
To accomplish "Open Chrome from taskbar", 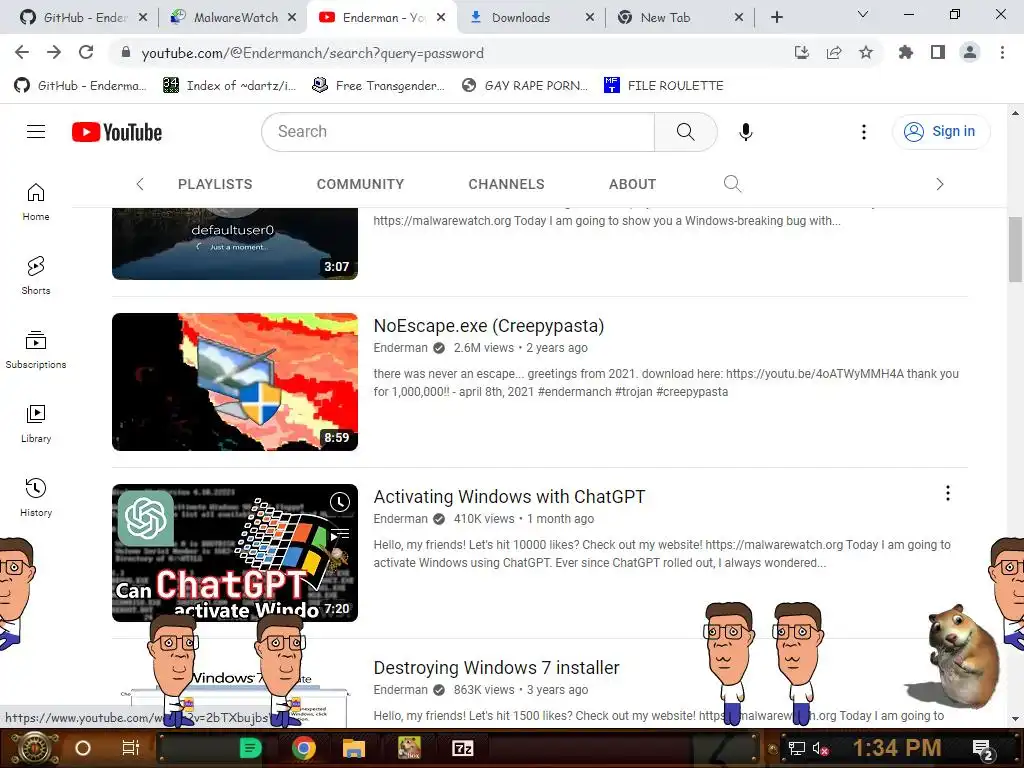I will coord(304,748).
